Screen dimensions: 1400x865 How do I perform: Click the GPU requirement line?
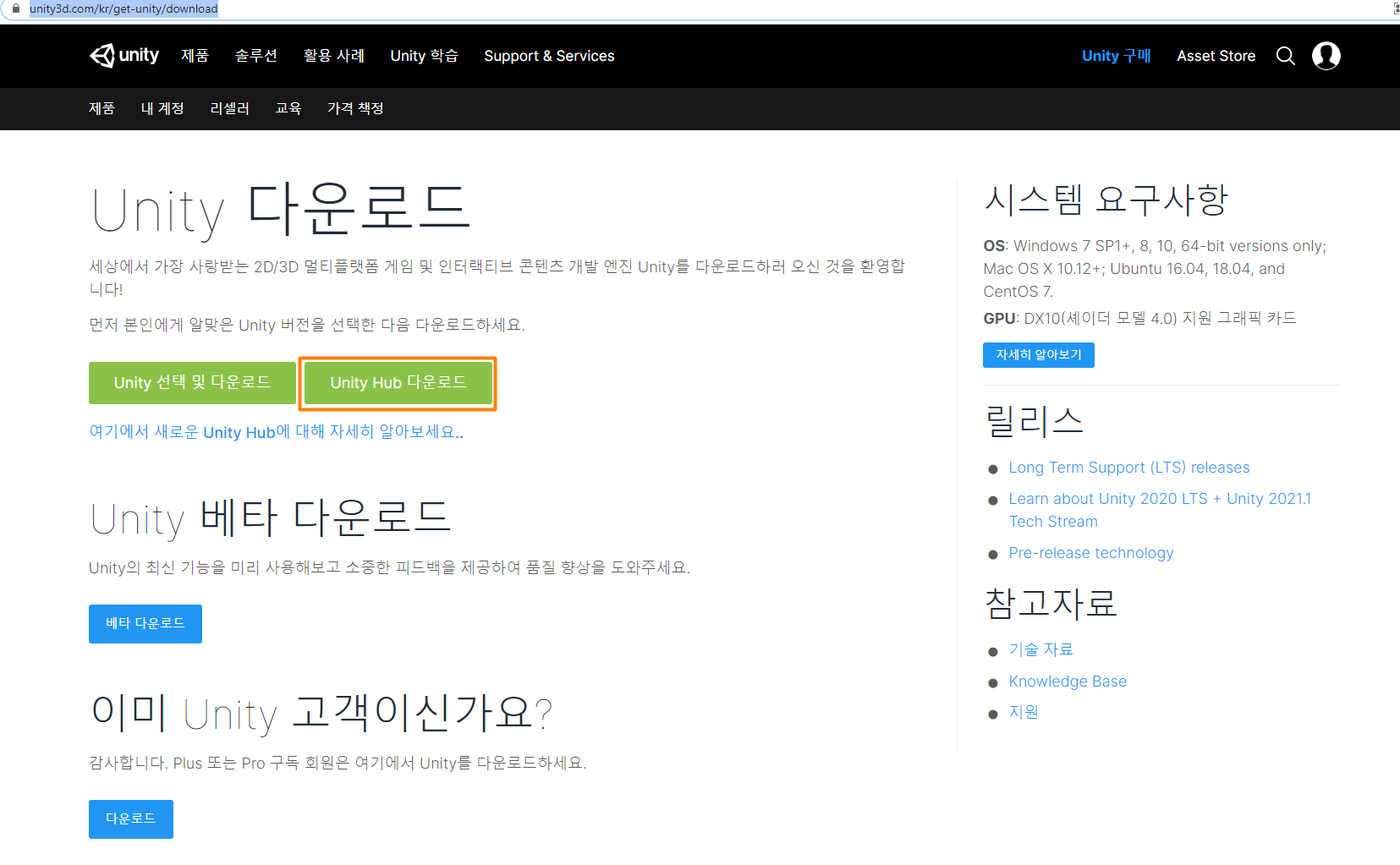1139,318
